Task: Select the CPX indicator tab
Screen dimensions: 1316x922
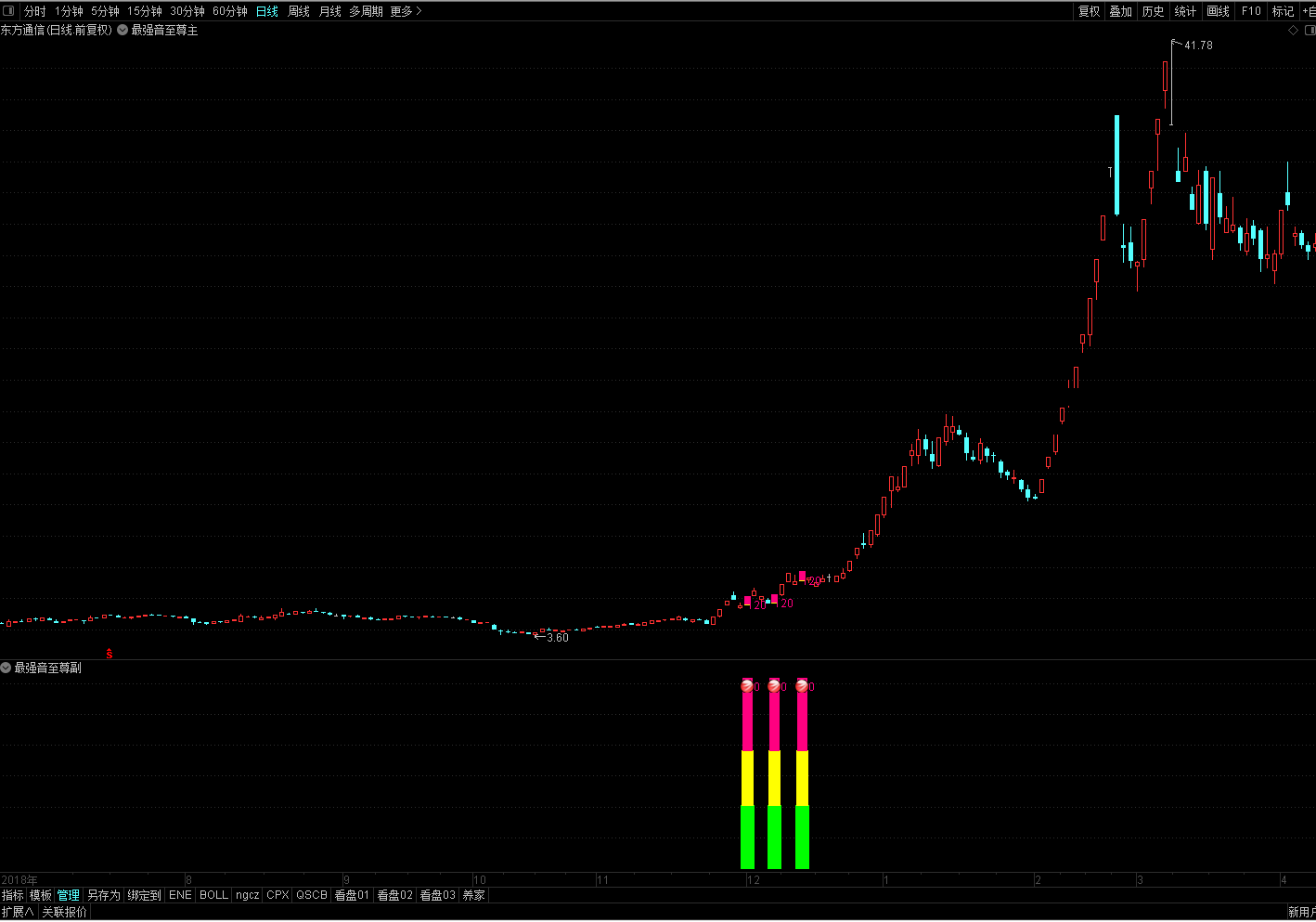Action: pos(277,895)
